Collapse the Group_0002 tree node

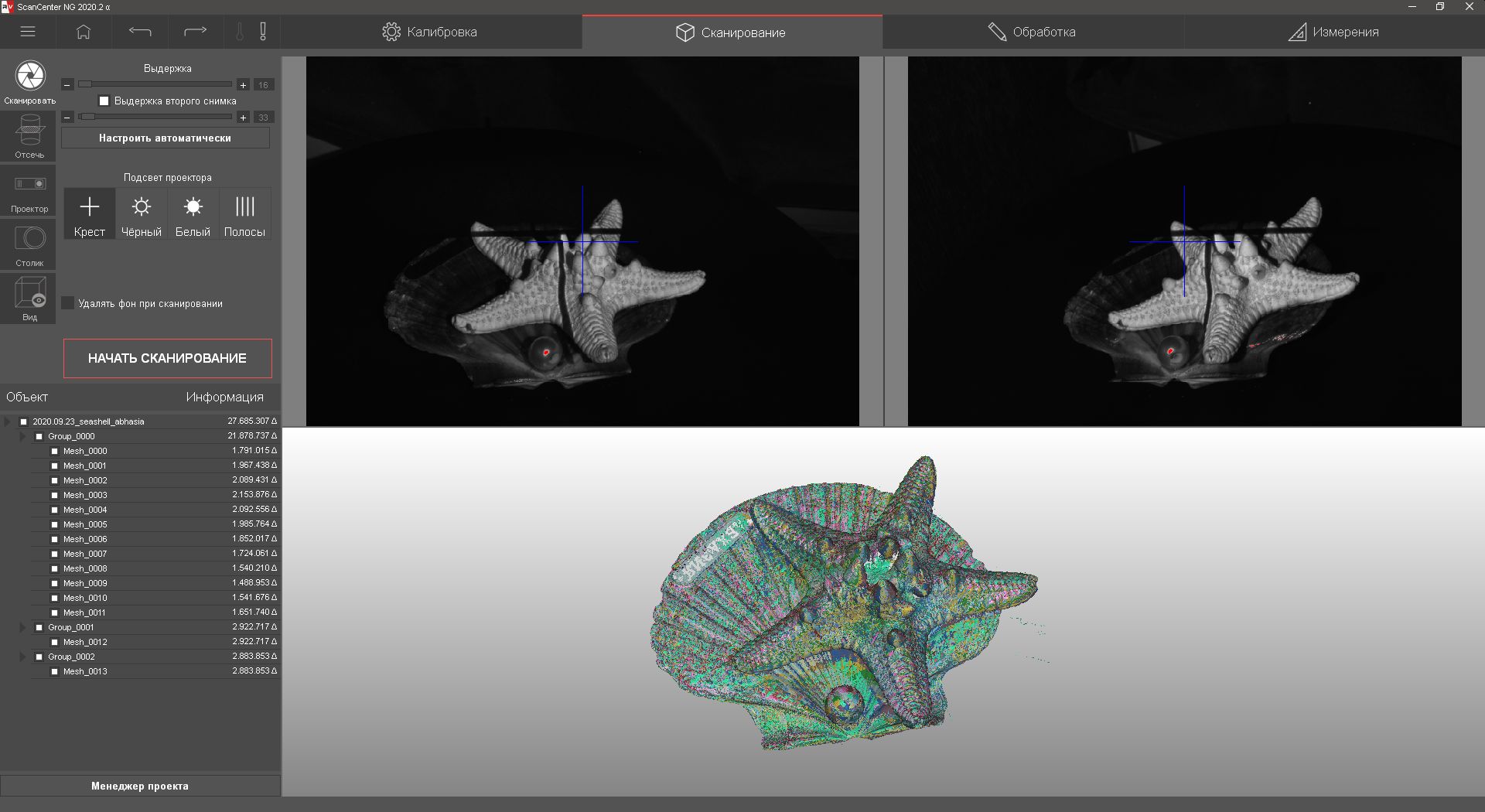click(23, 657)
